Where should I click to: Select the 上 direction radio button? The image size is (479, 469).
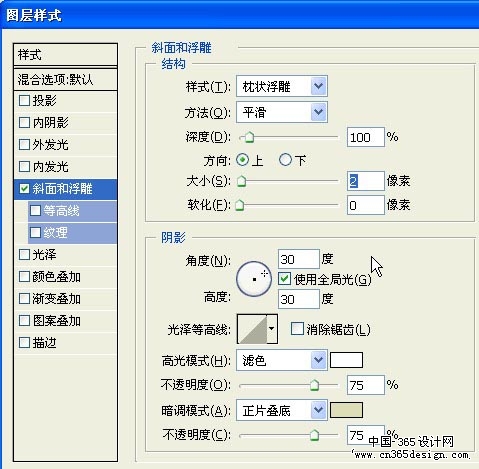coord(242,160)
